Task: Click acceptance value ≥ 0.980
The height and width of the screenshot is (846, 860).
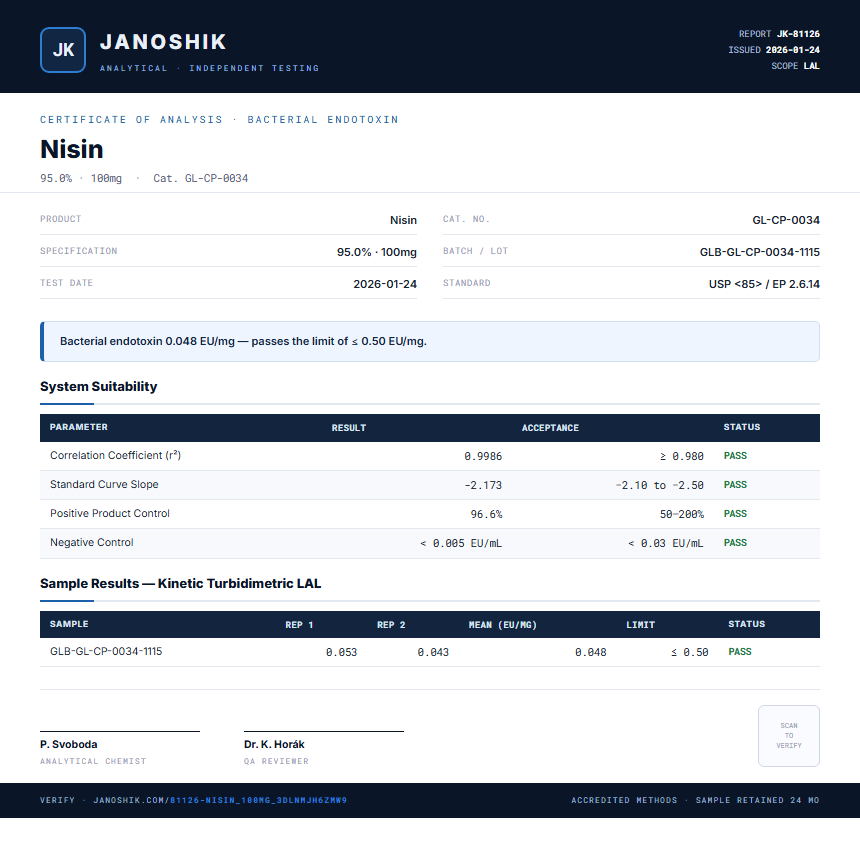Action: coord(681,456)
